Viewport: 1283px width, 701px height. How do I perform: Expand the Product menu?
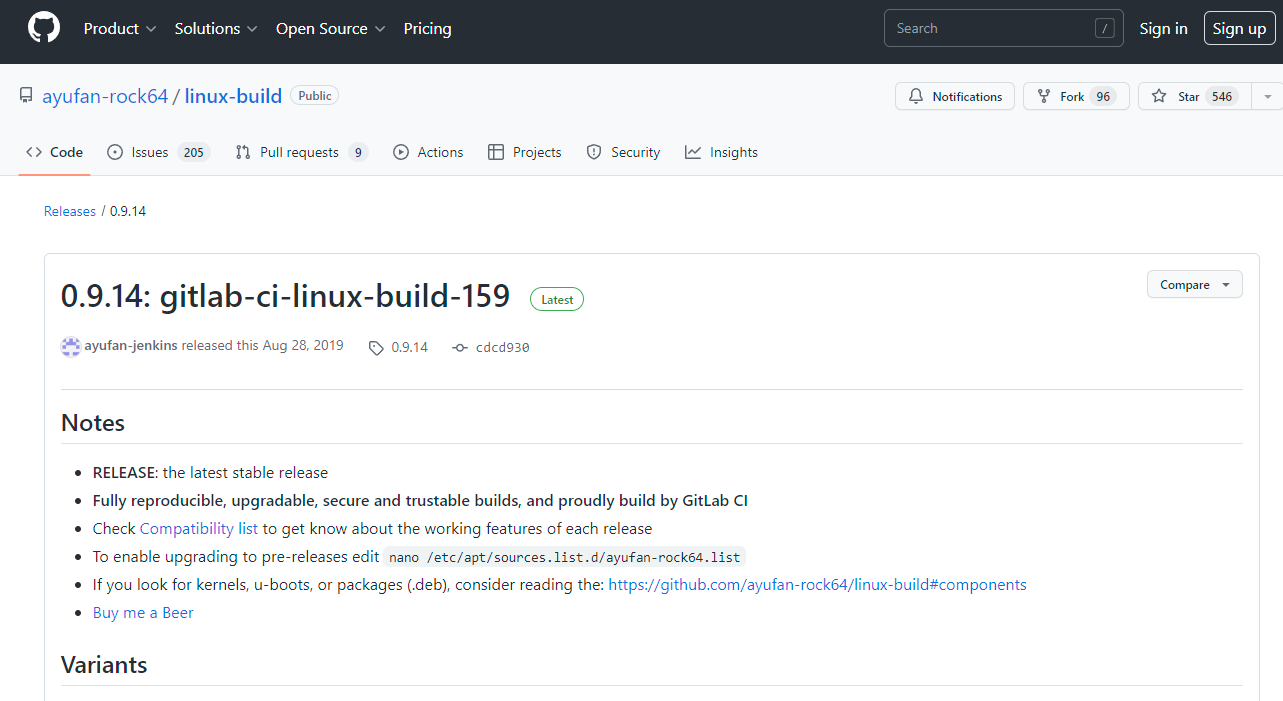[120, 29]
